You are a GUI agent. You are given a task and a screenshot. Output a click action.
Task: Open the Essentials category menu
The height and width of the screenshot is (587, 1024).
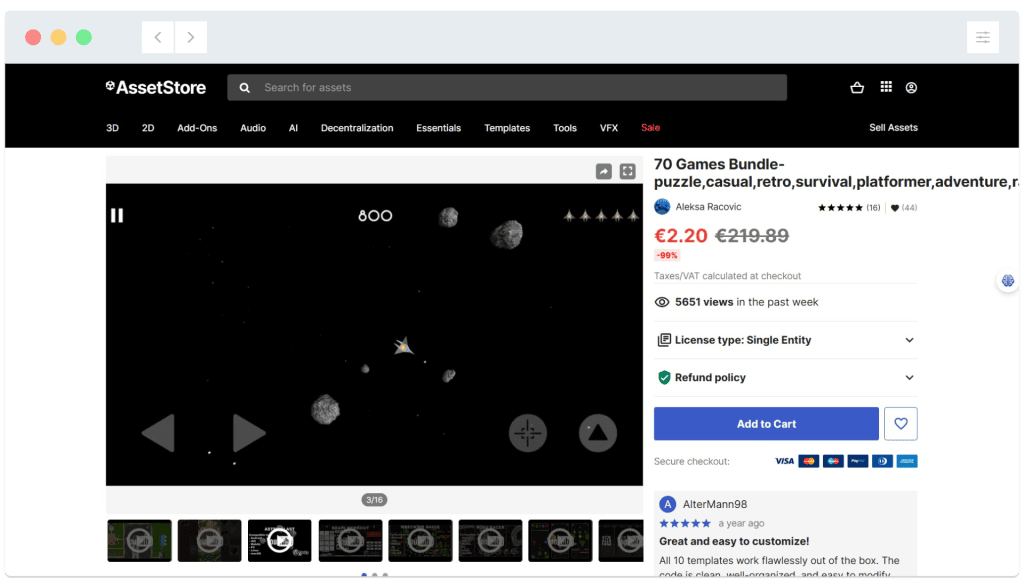[x=438, y=128]
